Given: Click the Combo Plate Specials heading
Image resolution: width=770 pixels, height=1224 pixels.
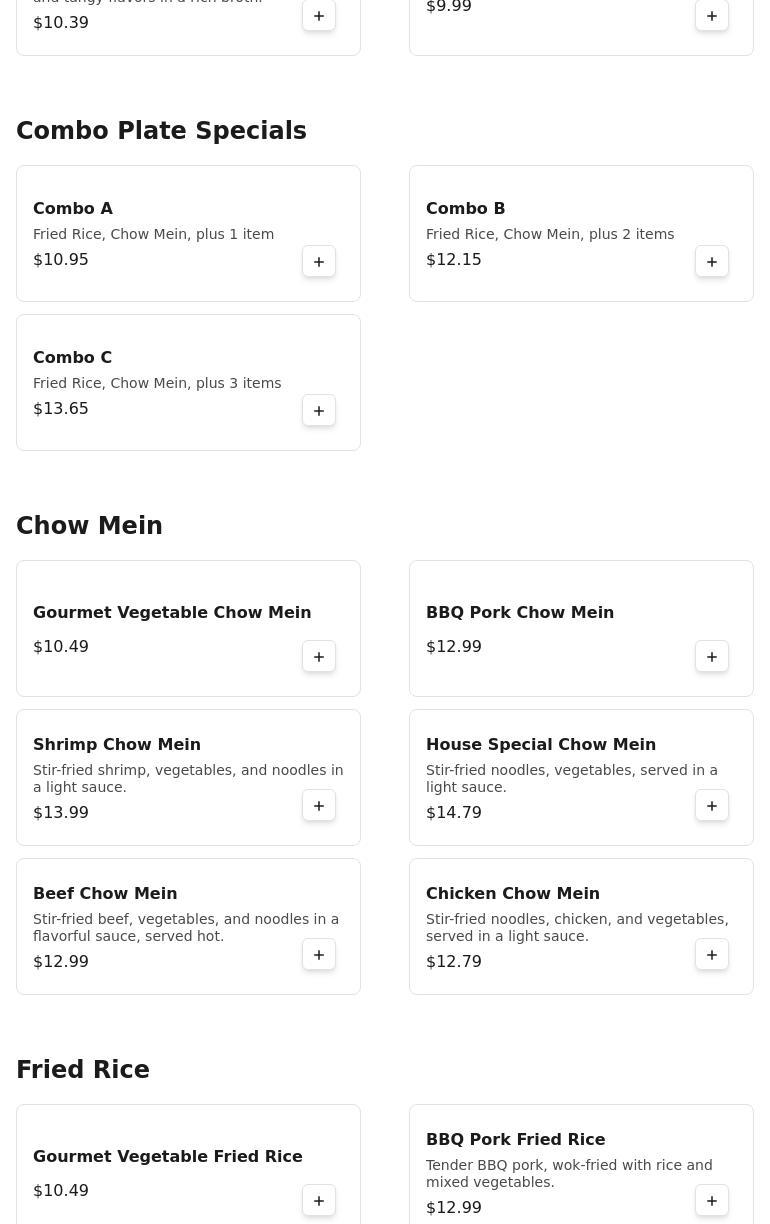Looking at the screenshot, I should (x=161, y=131).
